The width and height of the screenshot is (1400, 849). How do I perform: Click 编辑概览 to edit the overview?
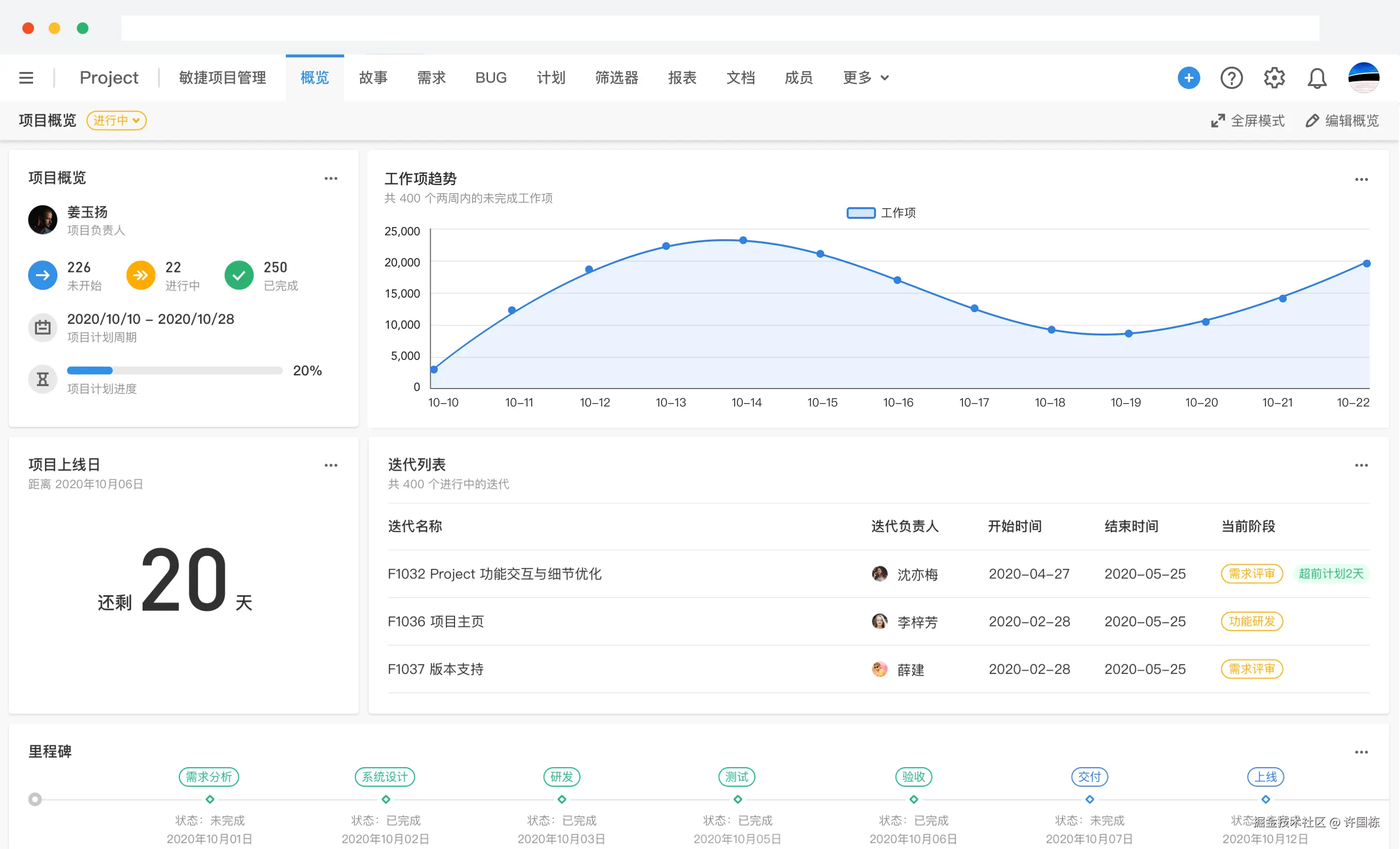[x=1350, y=121]
